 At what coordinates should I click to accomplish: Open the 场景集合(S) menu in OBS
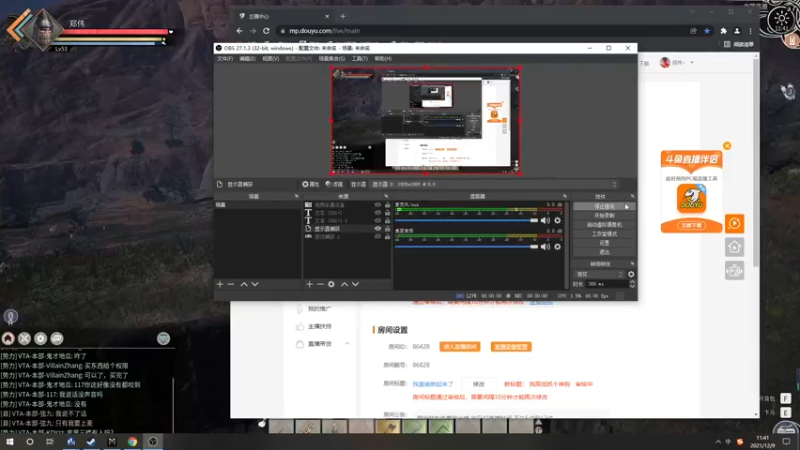click(x=332, y=59)
